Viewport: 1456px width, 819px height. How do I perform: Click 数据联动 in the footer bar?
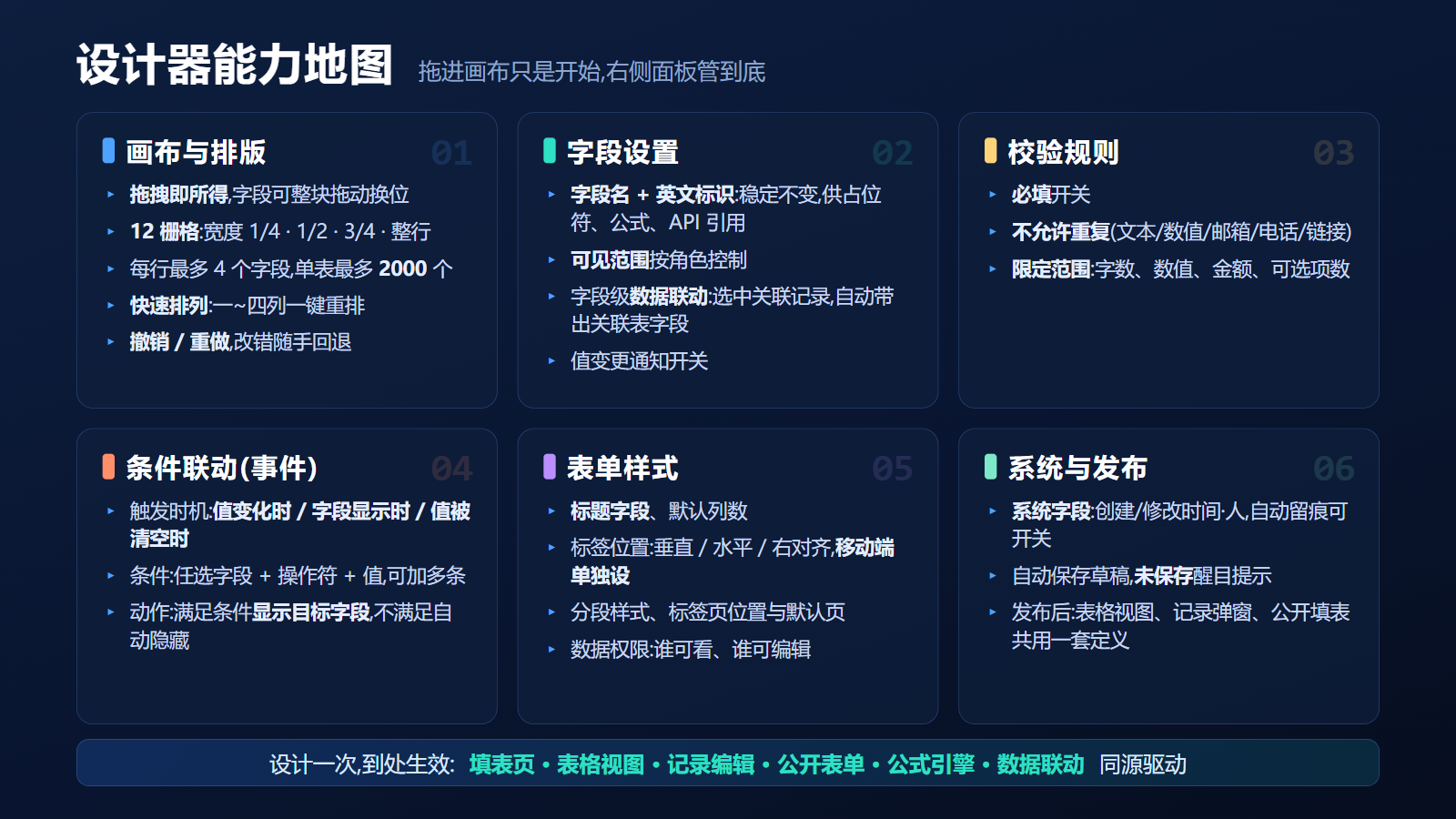click(x=1040, y=764)
